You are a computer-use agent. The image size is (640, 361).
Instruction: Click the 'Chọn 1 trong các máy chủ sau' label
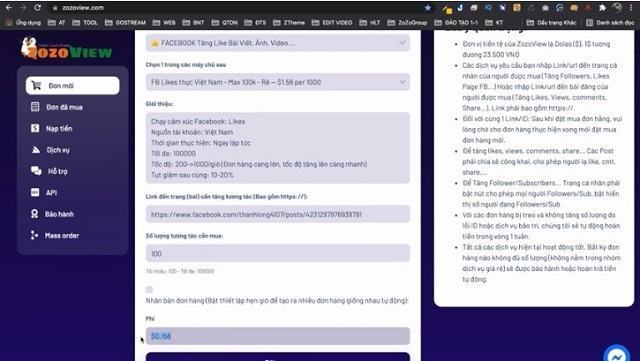tap(186, 65)
